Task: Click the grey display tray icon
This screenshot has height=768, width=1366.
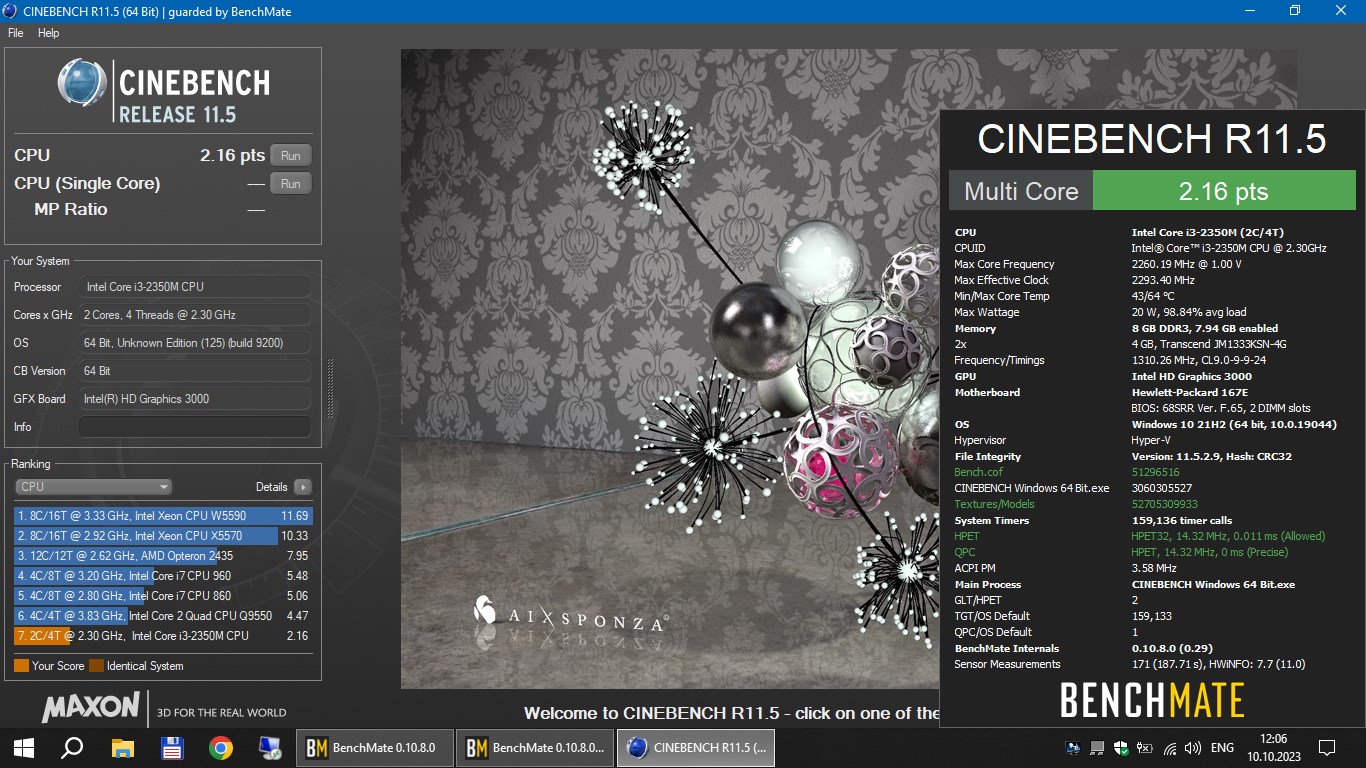Action: click(1097, 747)
